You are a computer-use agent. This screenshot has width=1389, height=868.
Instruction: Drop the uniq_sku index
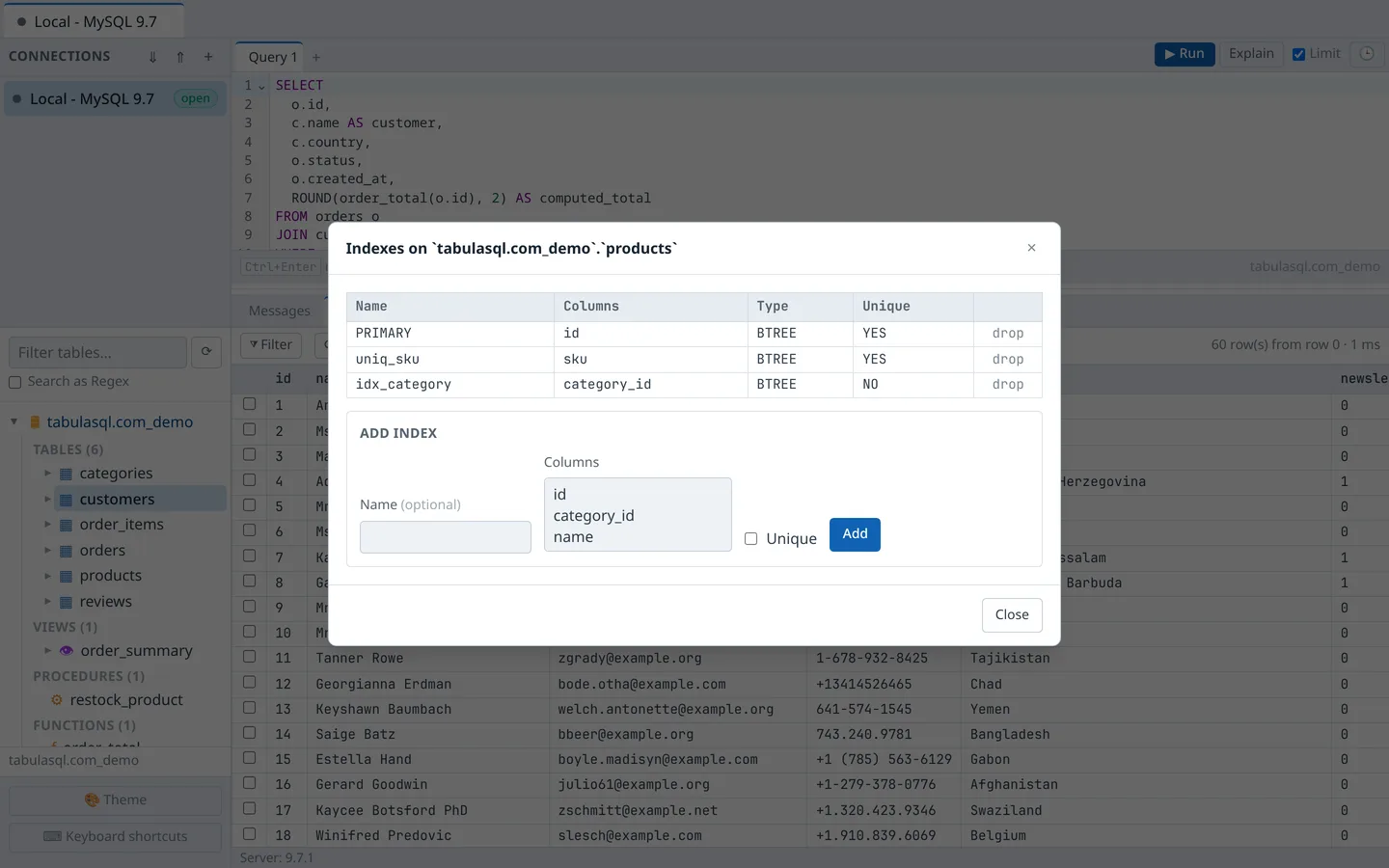point(1008,360)
